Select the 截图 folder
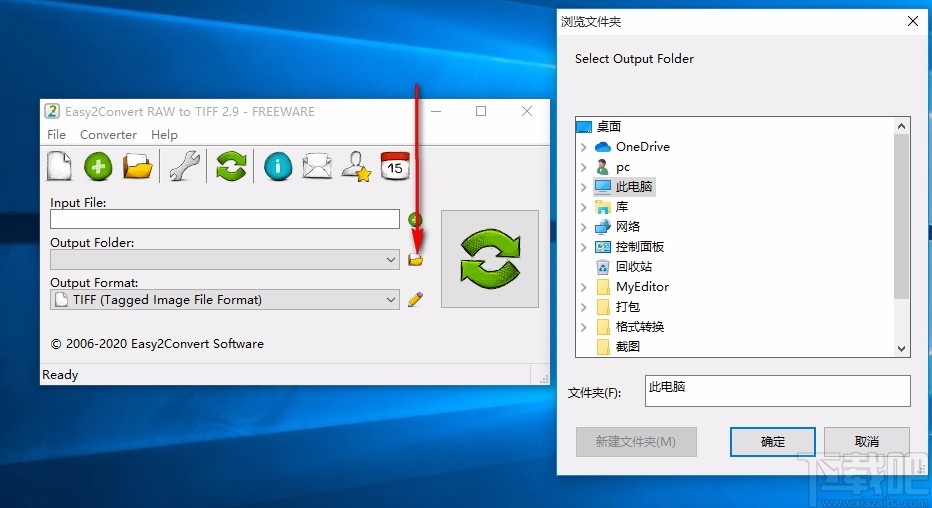Viewport: 932px width, 508px height. click(628, 346)
